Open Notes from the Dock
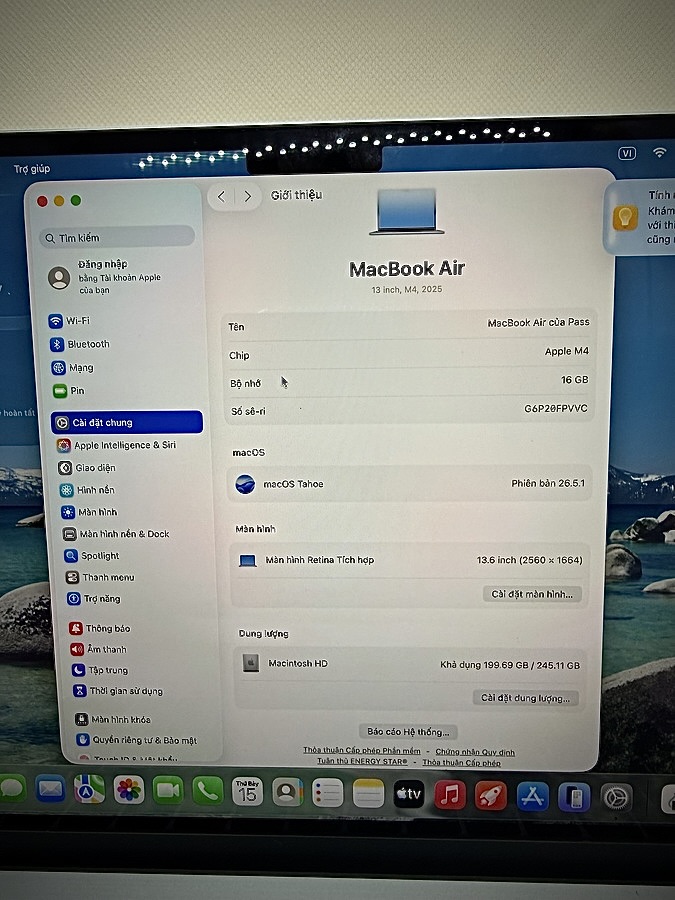This screenshot has height=900, width=675. pos(368,794)
